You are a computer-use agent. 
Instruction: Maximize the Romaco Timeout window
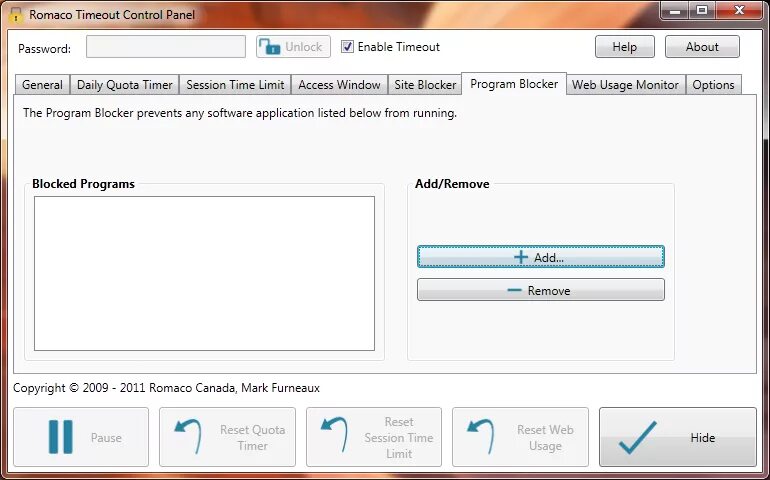click(702, 10)
